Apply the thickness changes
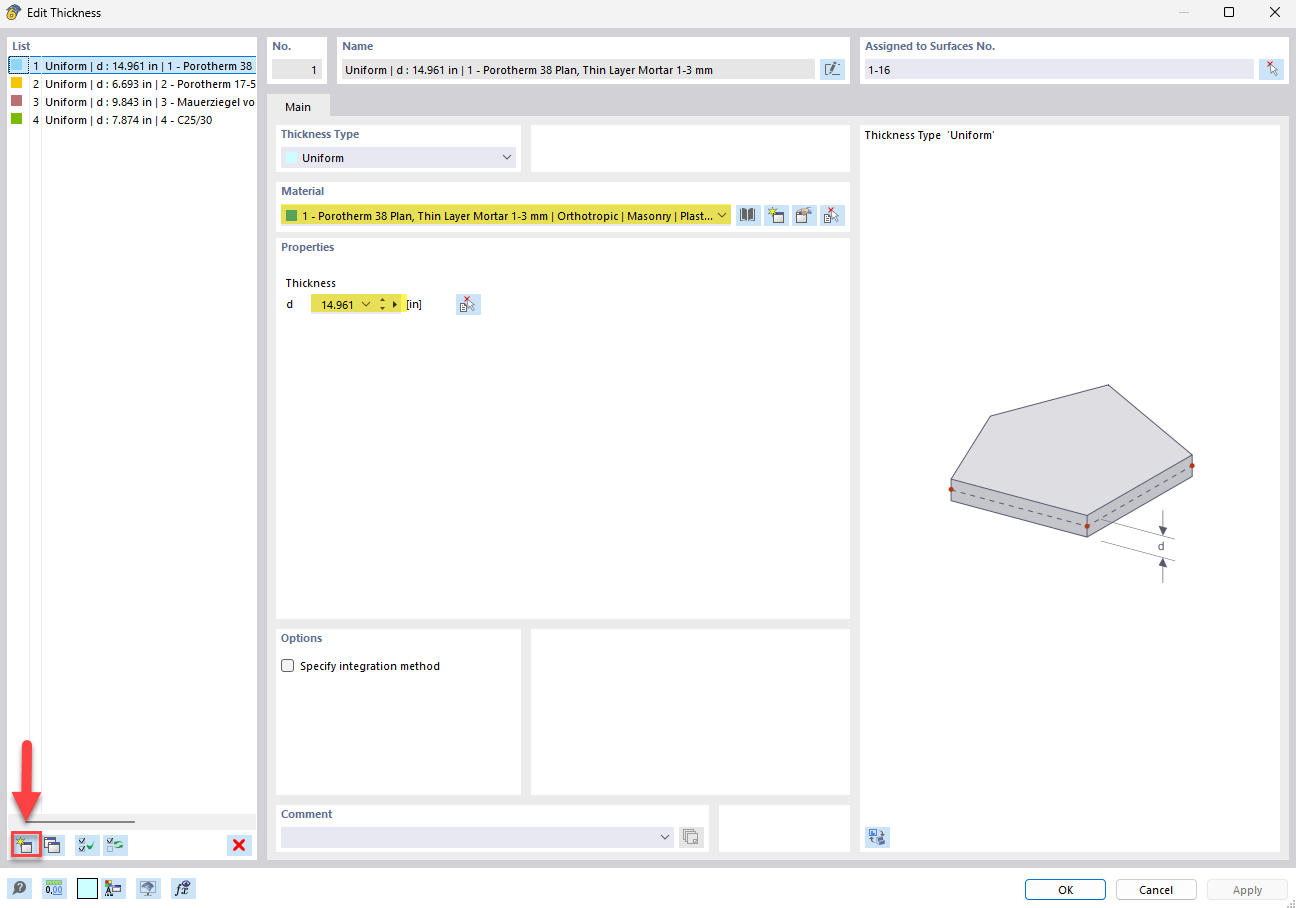Viewport: 1296px width, 908px height. (x=1246, y=889)
